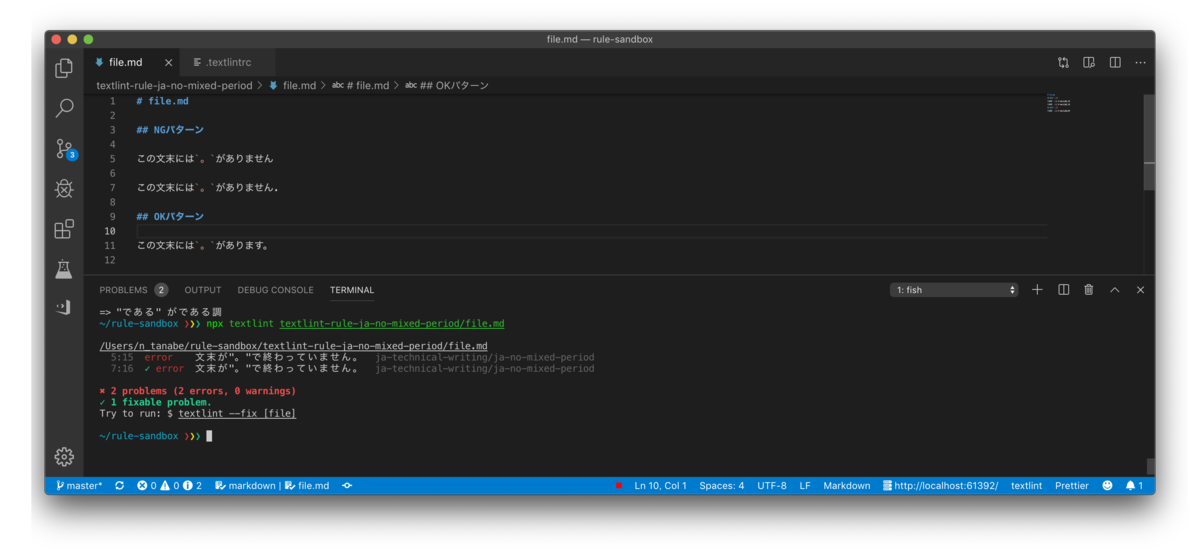Maximize the panel with the chevron-up arrow
Screen dimensions: 1200x554
click(1114, 290)
